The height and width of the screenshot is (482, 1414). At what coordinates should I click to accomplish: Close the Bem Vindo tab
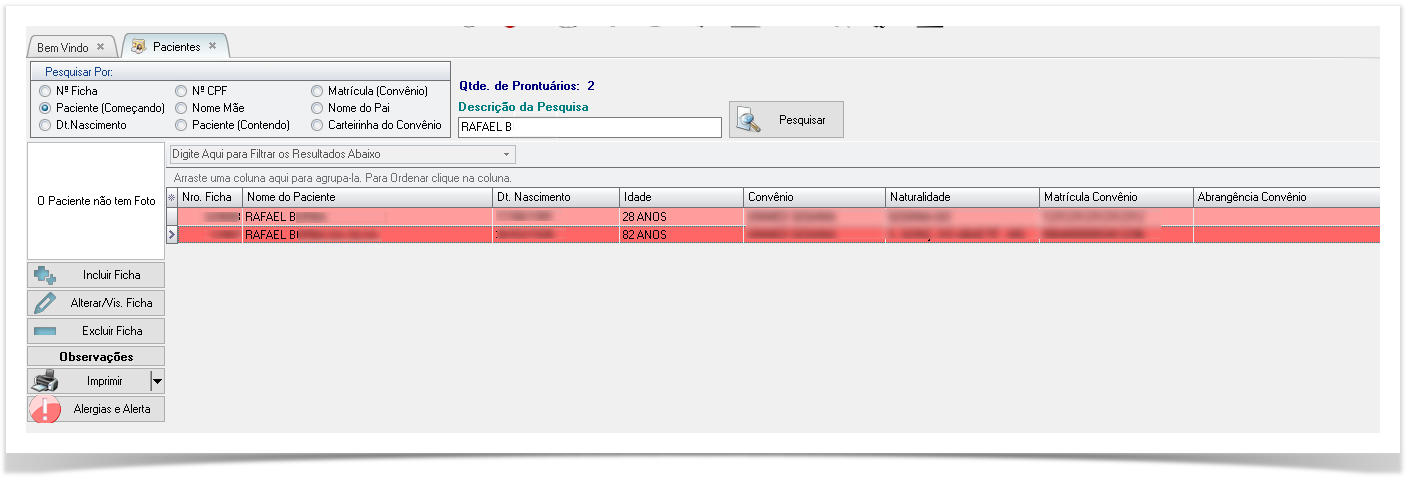click(100, 47)
